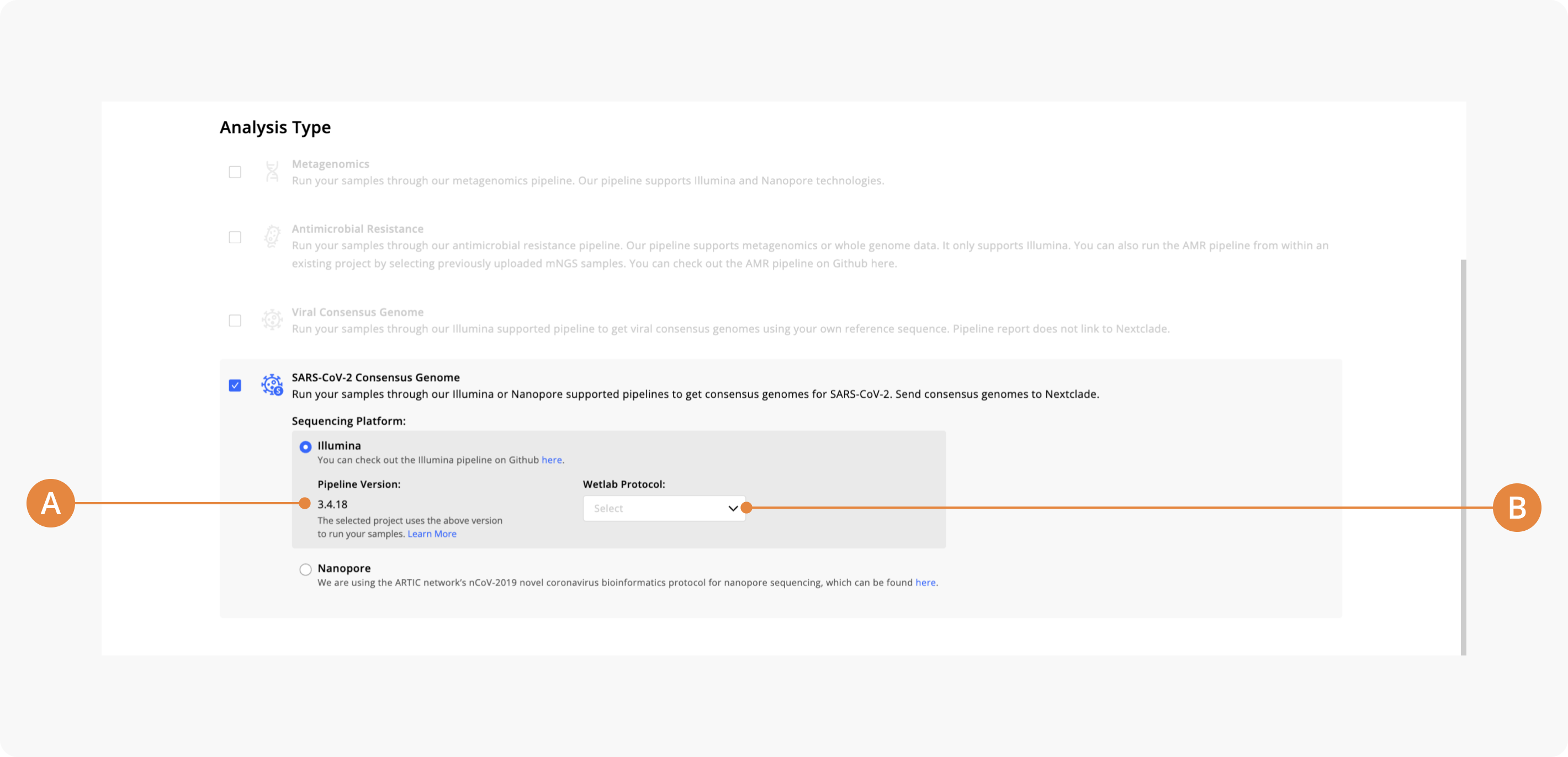Enable the Metagenomics checkbox
1568x757 pixels.
click(x=235, y=172)
